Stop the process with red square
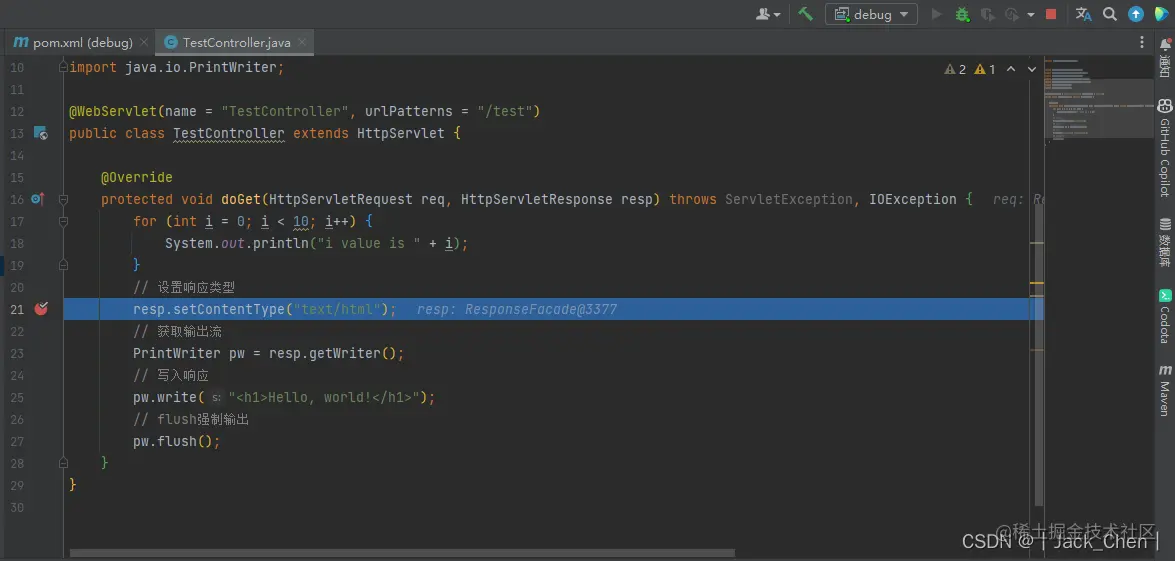 tap(1051, 13)
